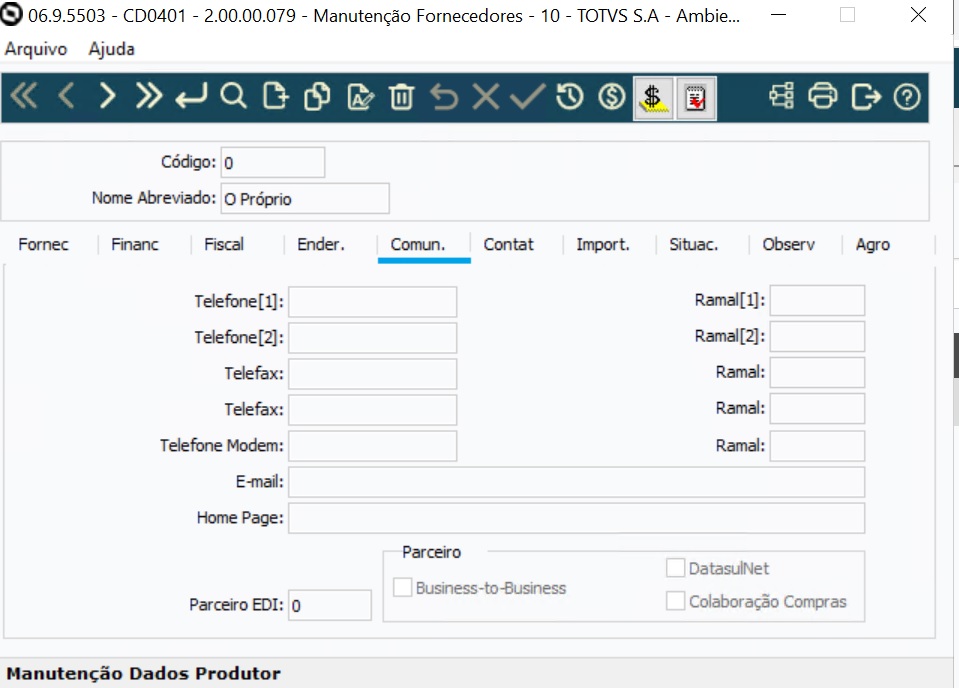959x688 pixels.
Task: Switch to the Fornec tab
Action: (x=43, y=245)
